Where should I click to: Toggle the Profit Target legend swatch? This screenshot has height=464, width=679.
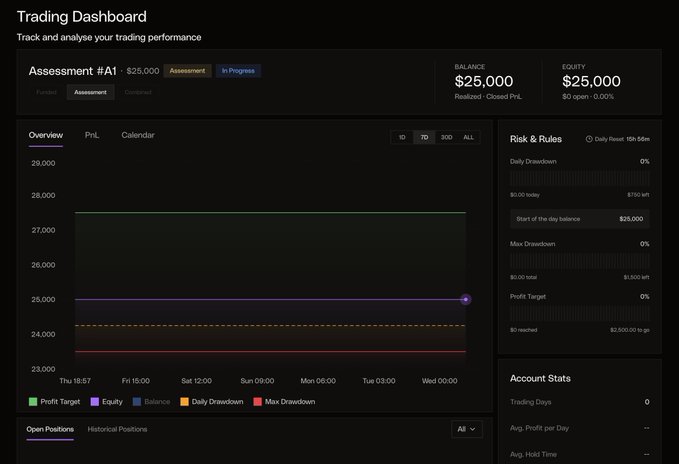coord(33,402)
